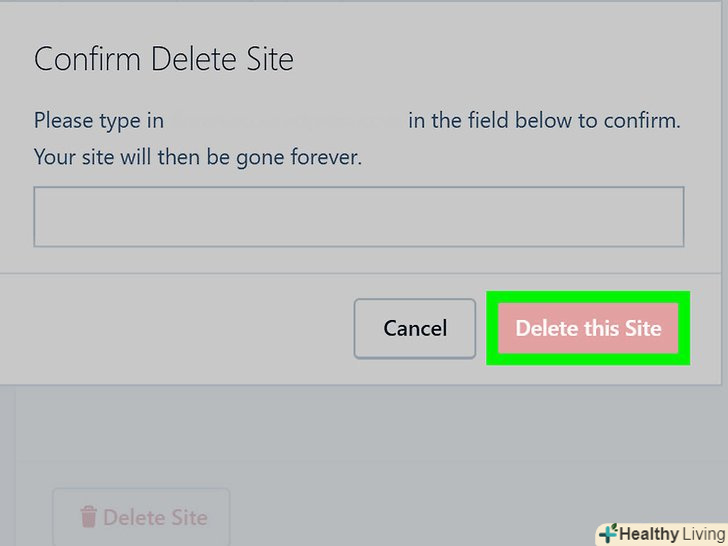Focus the site name confirmation field
This screenshot has width=728, height=546.
point(358,216)
